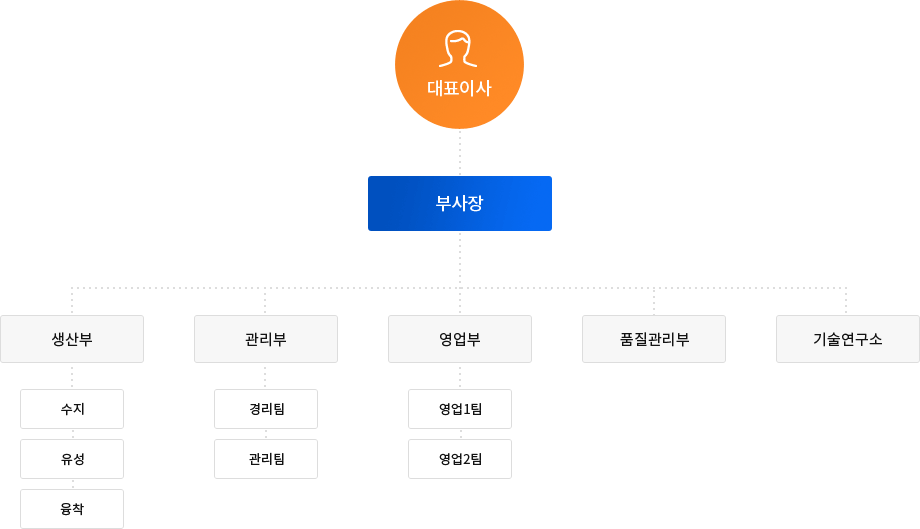The height and width of the screenshot is (529, 920).
Task: Choose the 관리부 department box
Action: [266, 339]
